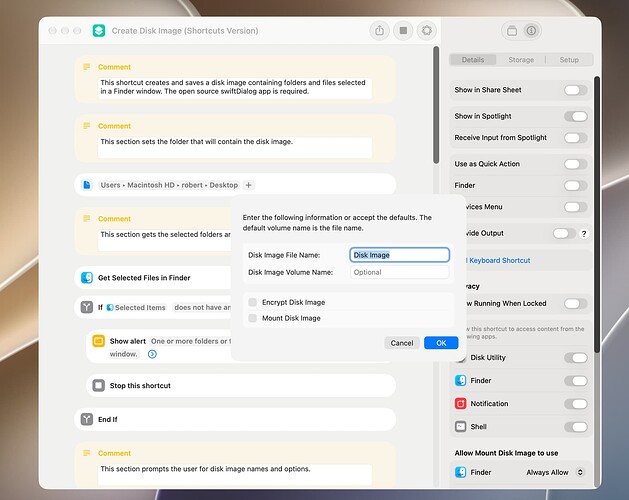Switch to the Details tab
The image size is (629, 500).
[x=473, y=60]
